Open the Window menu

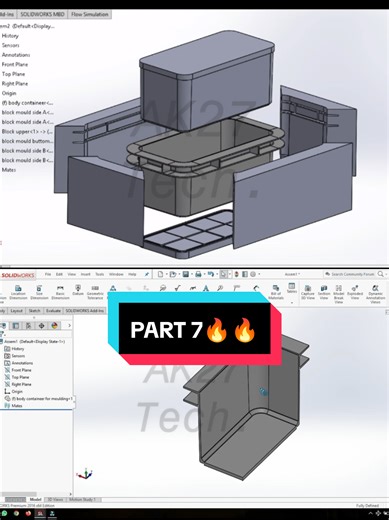click(116, 274)
